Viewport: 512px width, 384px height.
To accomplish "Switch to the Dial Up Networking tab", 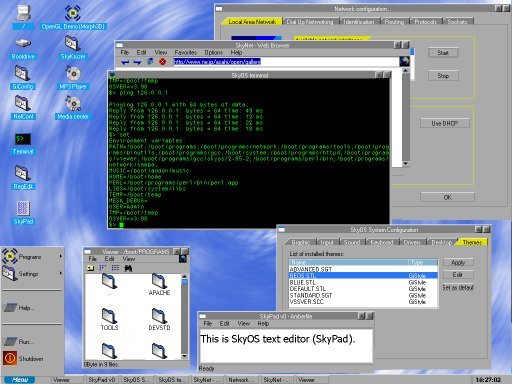I will point(310,22).
